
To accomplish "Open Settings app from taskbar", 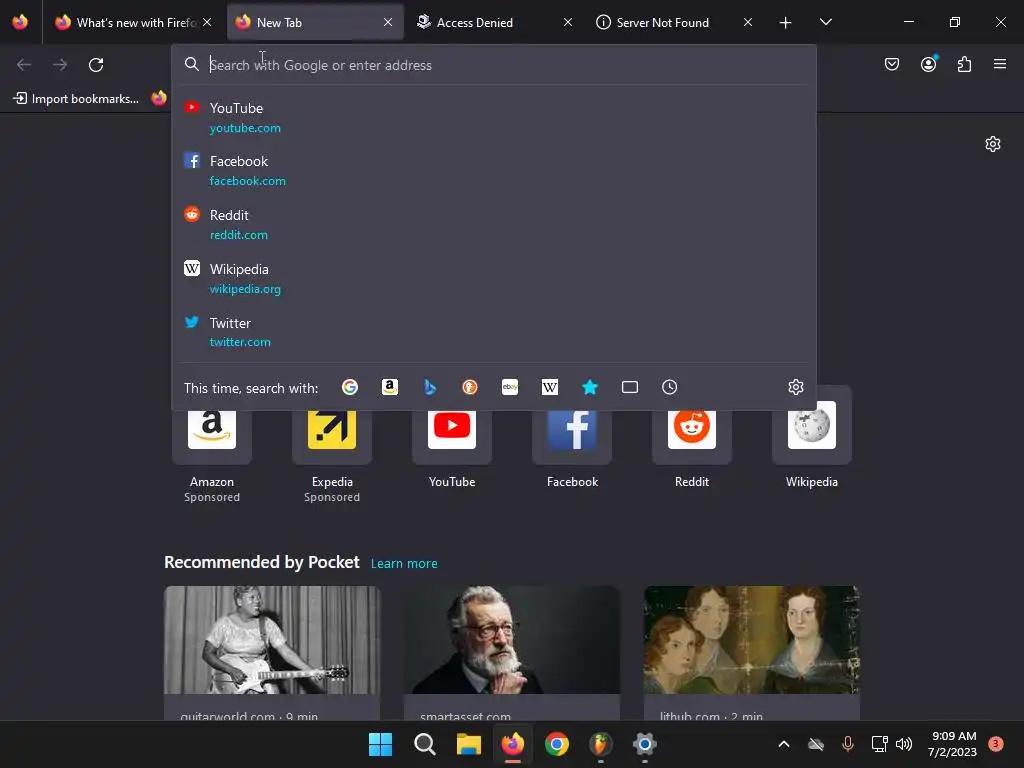I will coord(644,744).
